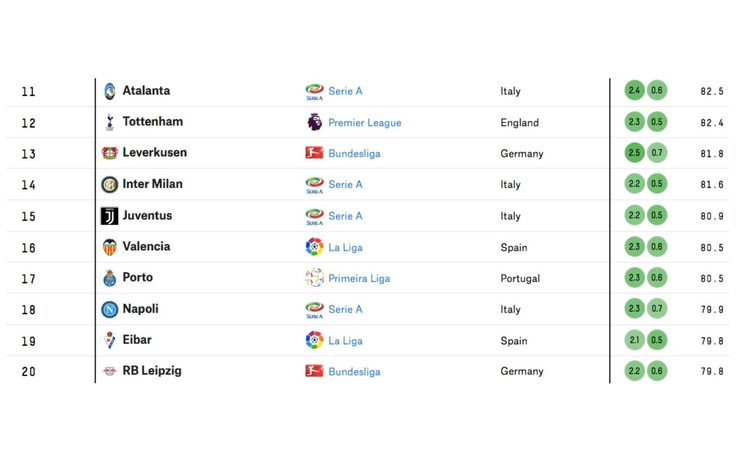Click the Leverkusen club crest icon
738x462 pixels.
point(109,153)
